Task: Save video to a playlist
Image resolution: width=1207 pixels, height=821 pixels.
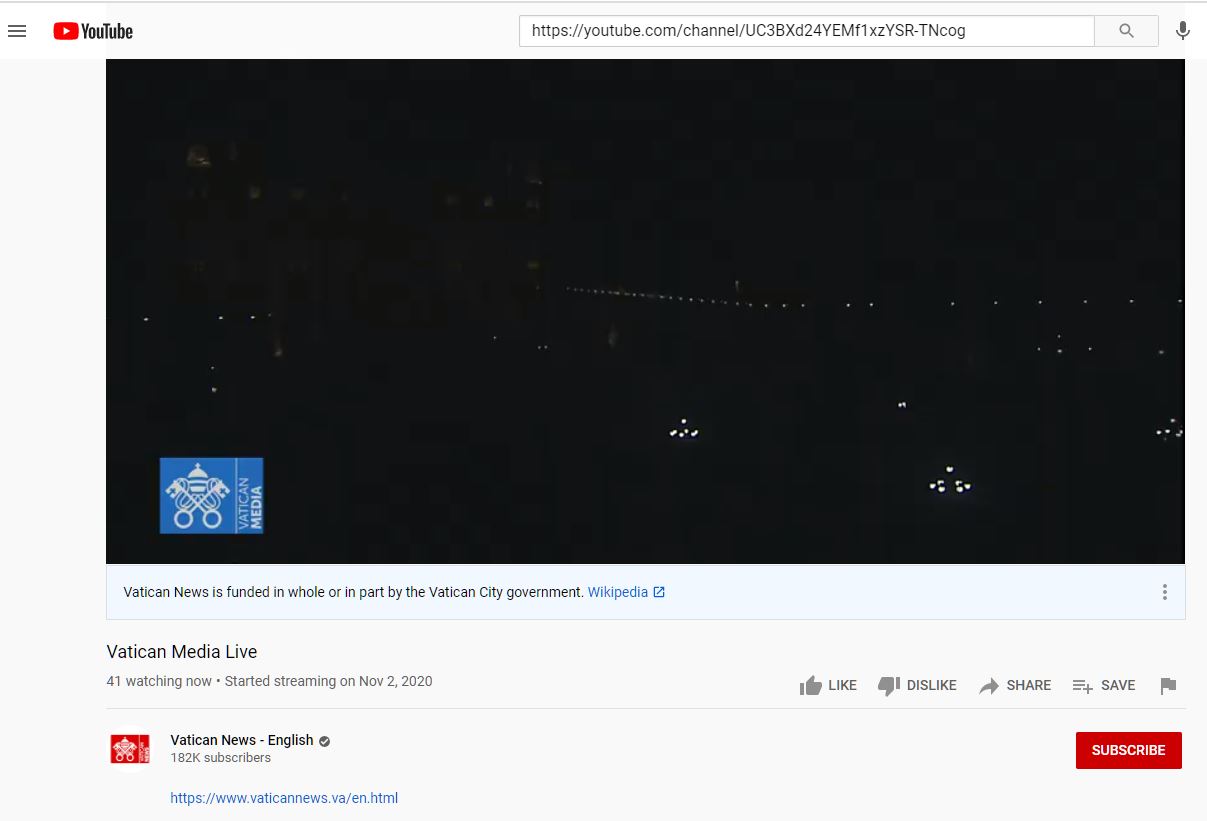Action: 1104,685
